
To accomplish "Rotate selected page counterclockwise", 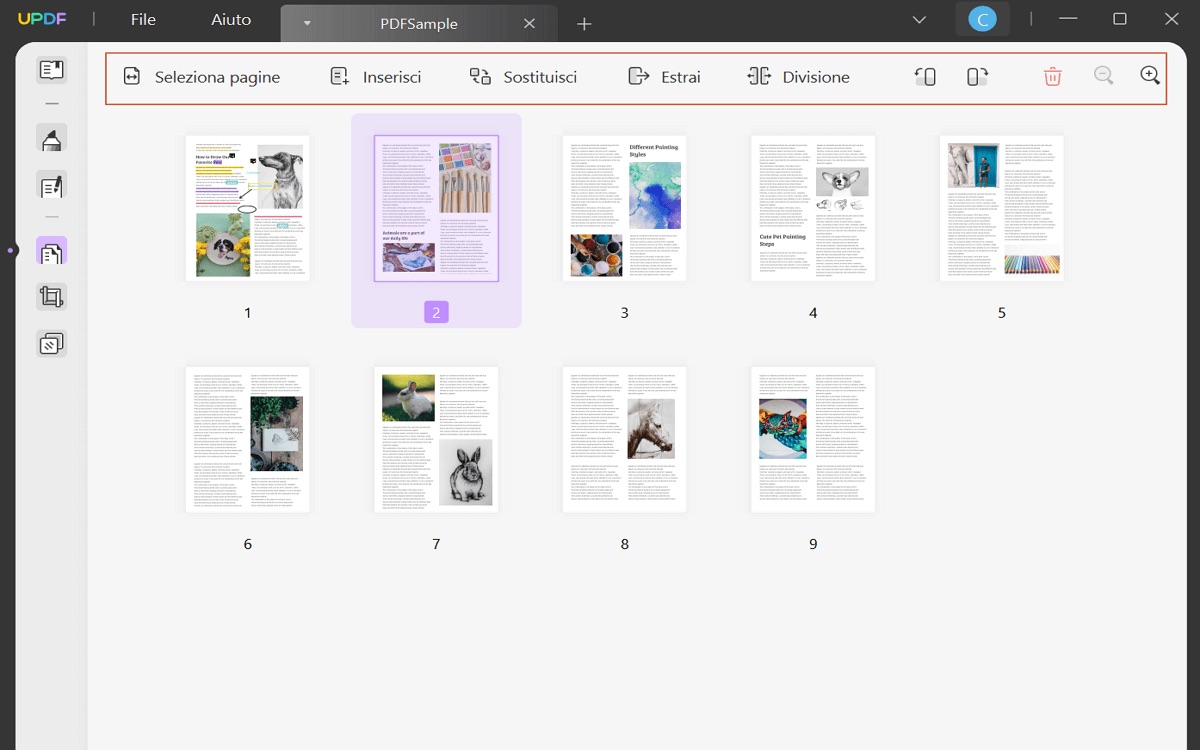I will point(925,76).
